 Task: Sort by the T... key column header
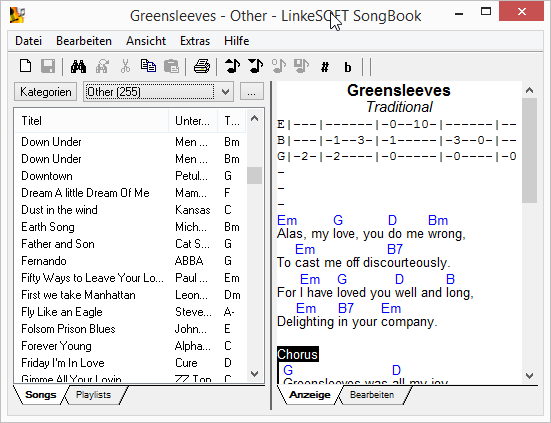(232, 121)
